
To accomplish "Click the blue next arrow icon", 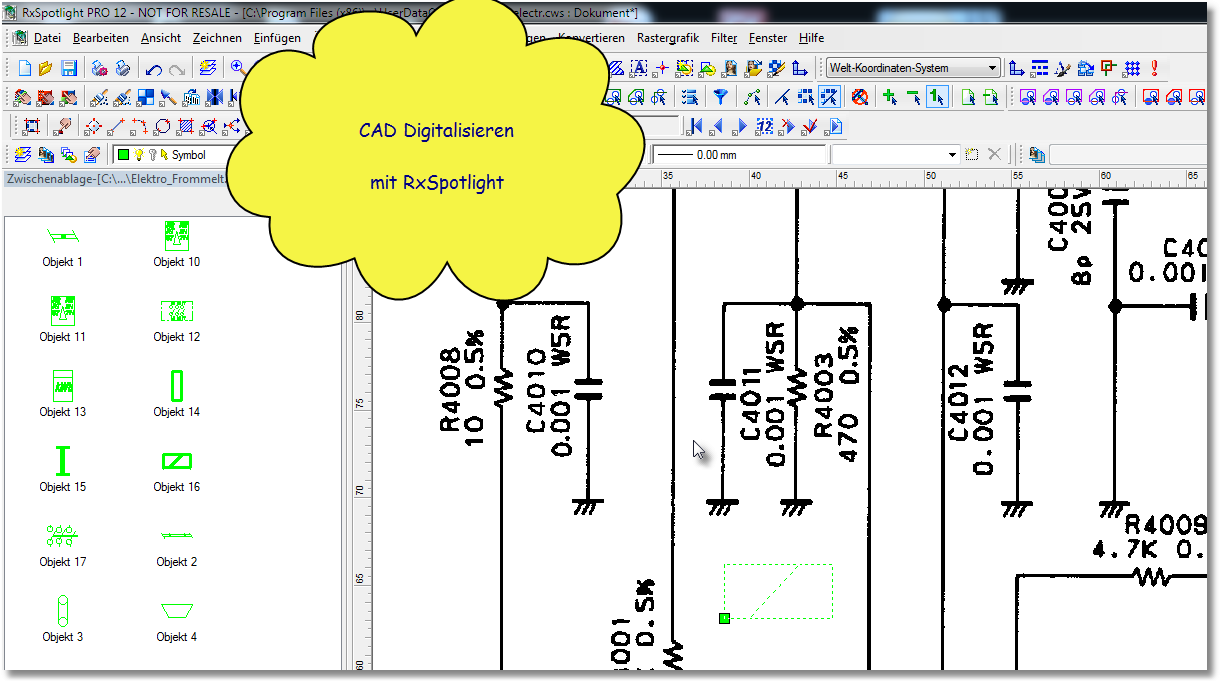I will 741,126.
